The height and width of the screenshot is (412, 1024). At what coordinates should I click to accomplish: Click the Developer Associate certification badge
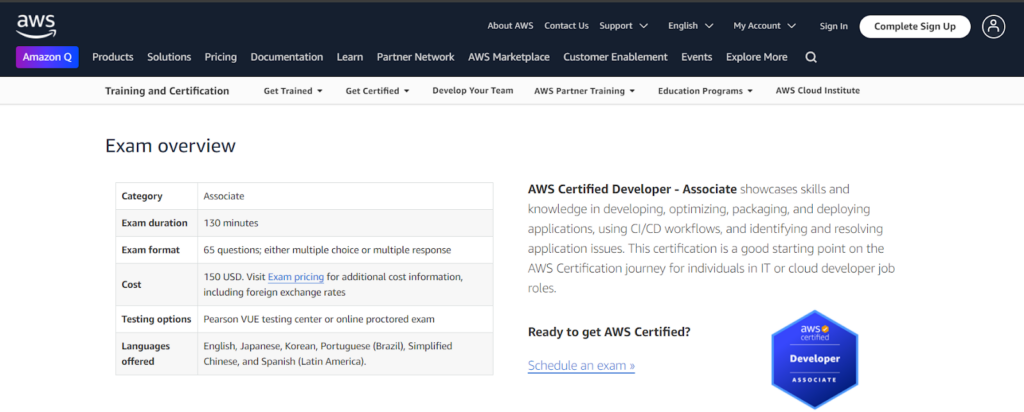click(x=815, y=359)
